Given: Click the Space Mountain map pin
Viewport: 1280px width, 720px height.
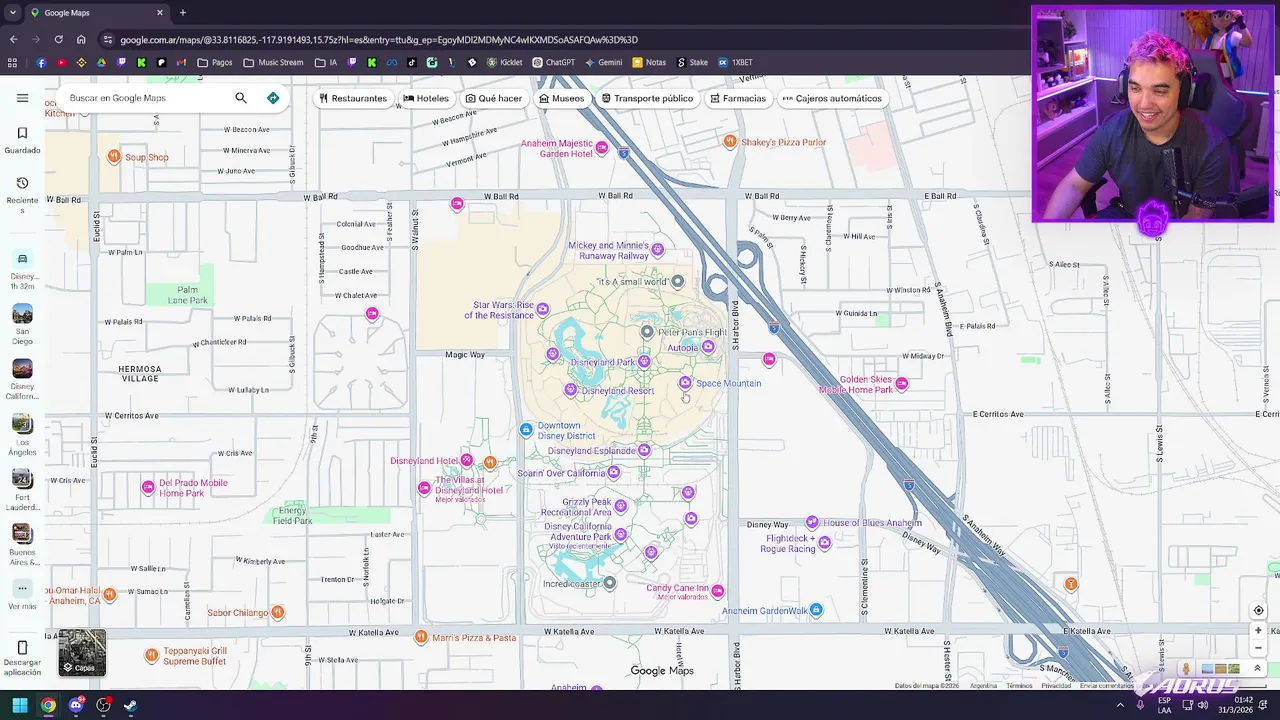Looking at the screenshot, I should (x=685, y=383).
